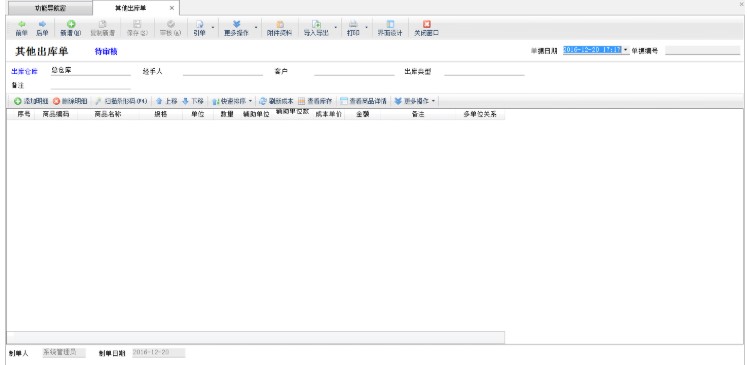
Task: Click the 辅助单位 column header
Action: point(256,115)
